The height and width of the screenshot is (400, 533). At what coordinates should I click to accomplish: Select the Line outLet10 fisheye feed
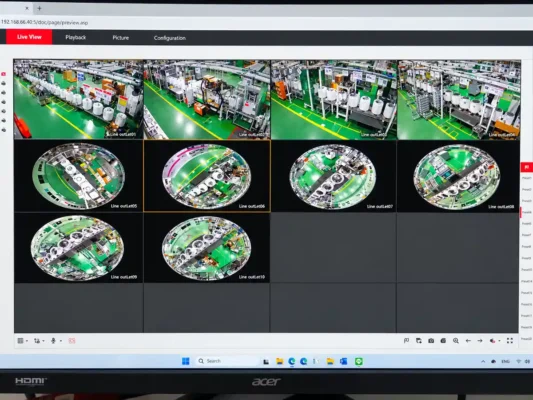[x=207, y=248]
